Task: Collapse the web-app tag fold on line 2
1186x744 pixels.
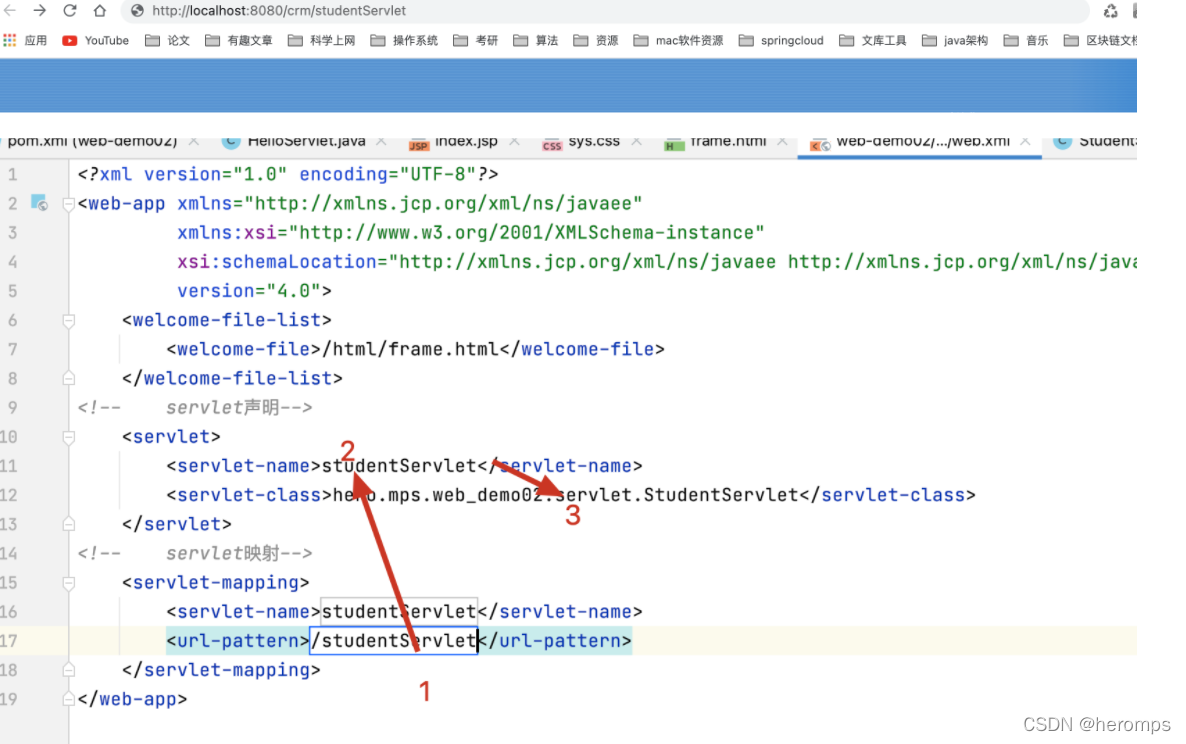Action: tap(68, 203)
